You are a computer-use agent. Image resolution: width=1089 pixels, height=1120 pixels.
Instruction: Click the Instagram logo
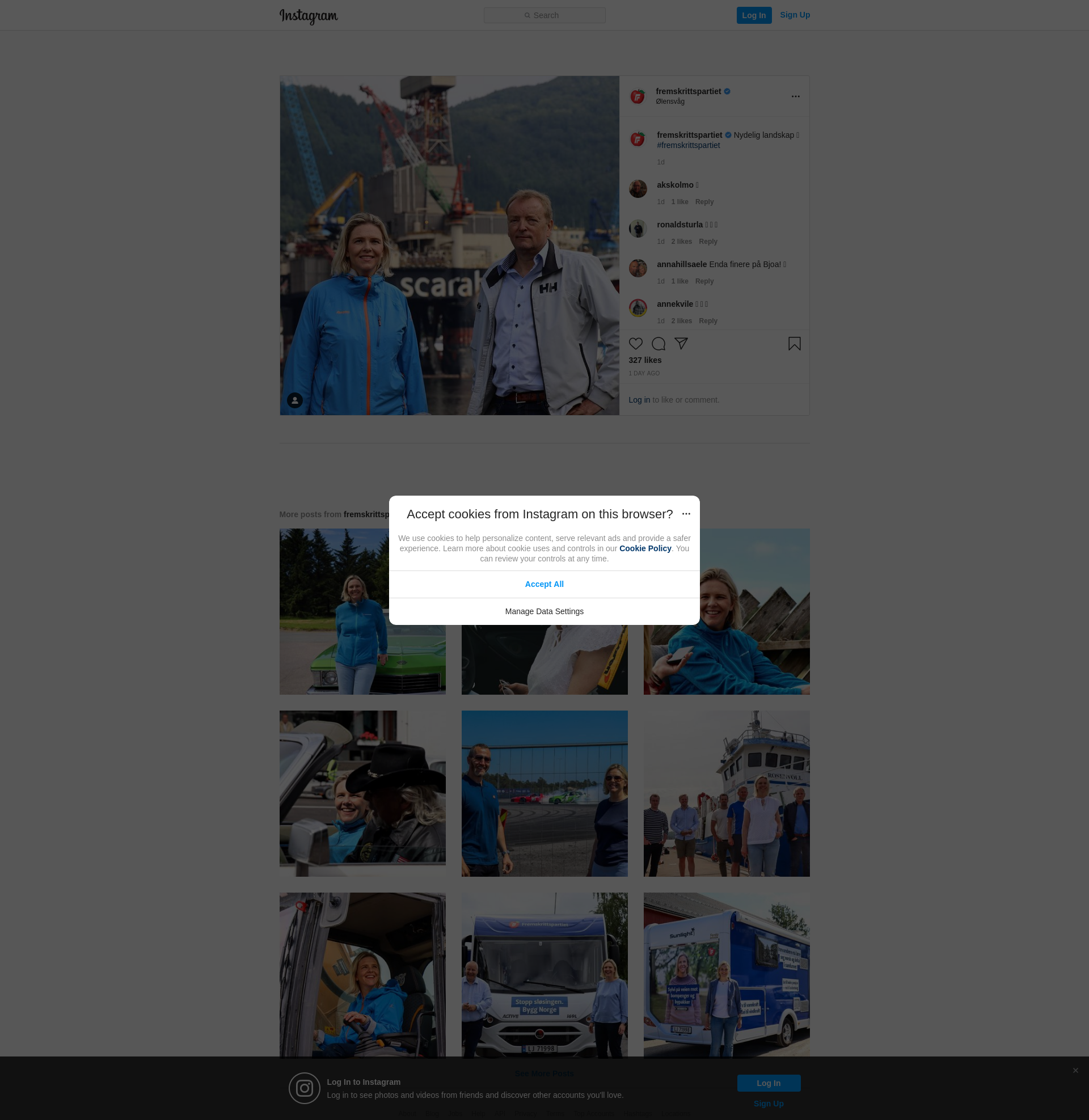(309, 16)
